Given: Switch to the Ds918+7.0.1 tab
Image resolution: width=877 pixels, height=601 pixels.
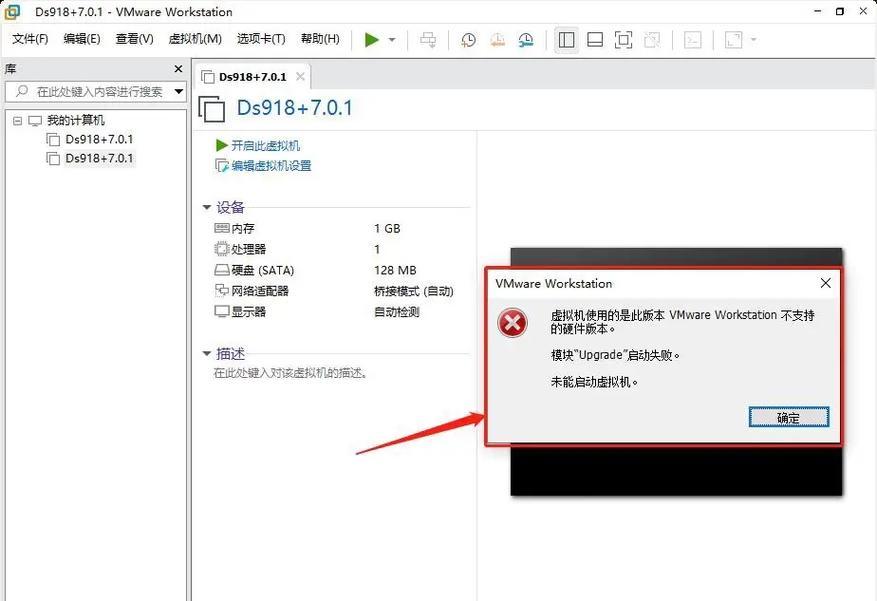Looking at the screenshot, I should [252, 77].
